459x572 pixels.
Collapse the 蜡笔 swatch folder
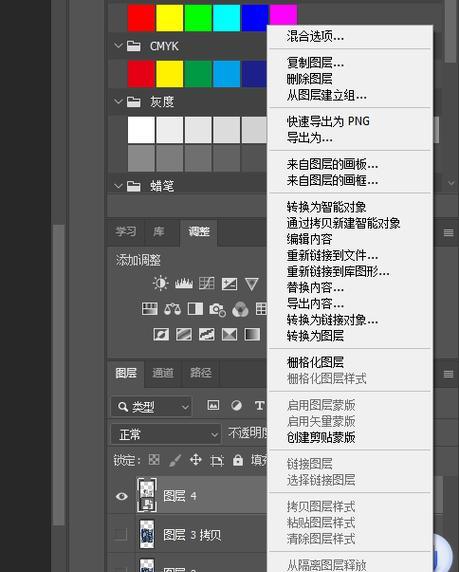(118, 186)
